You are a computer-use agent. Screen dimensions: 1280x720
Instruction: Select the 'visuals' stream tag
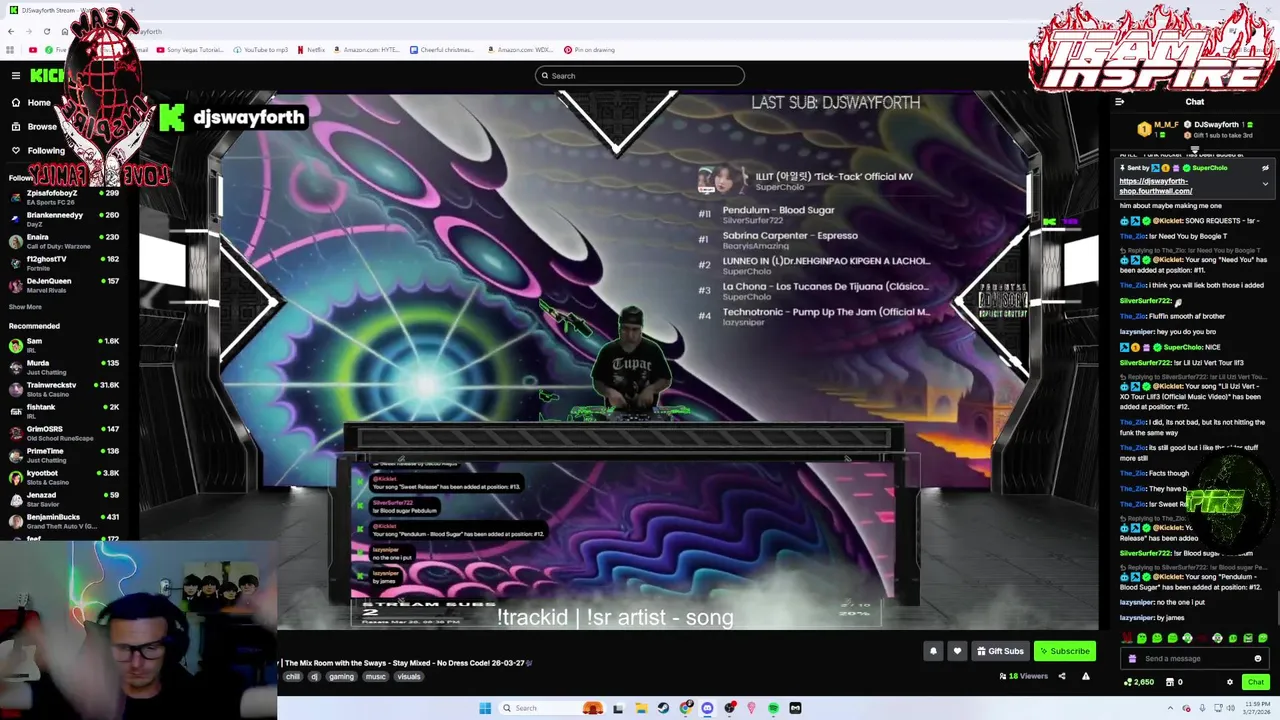click(x=409, y=677)
